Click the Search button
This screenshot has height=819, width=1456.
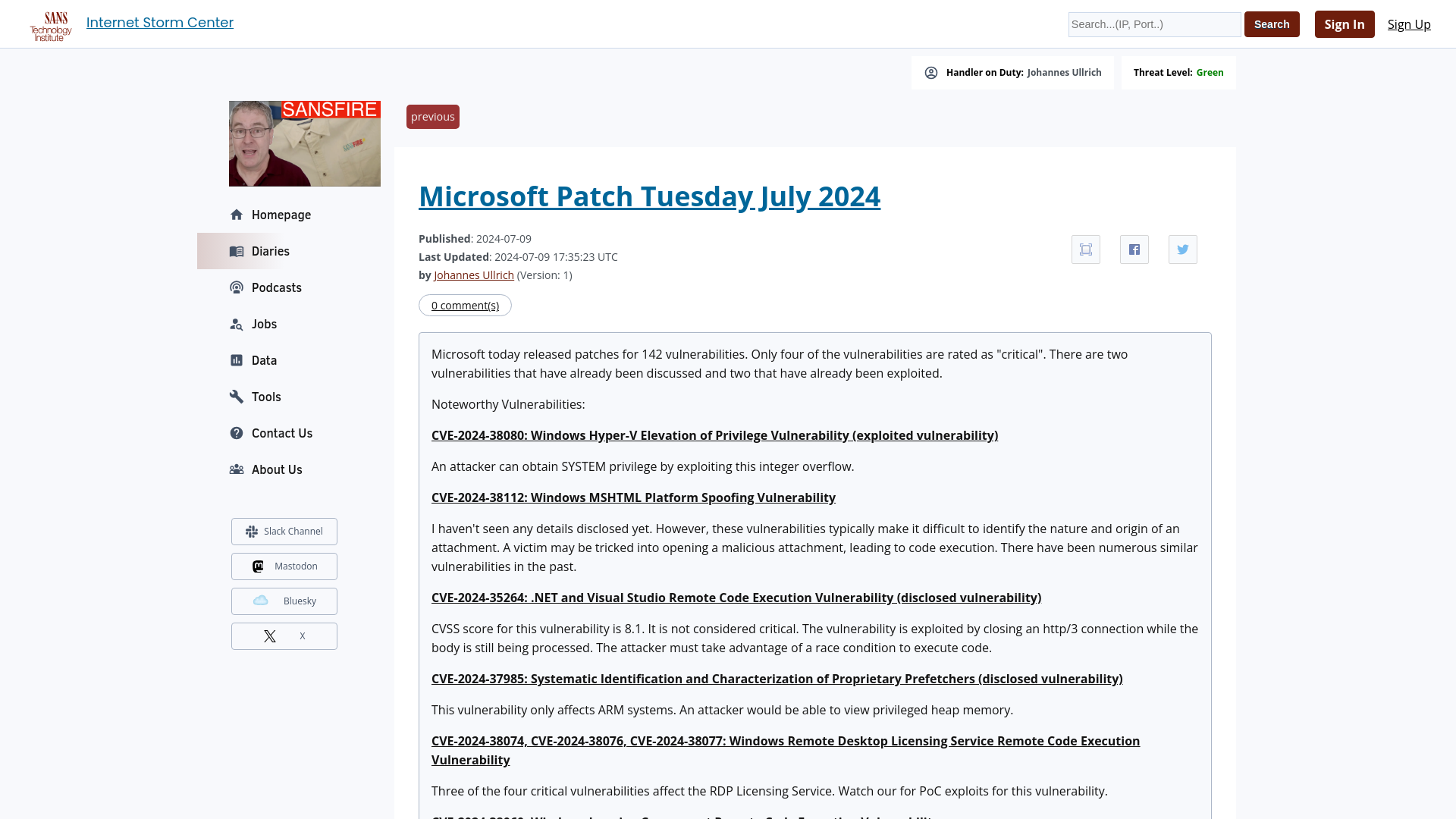1272,24
